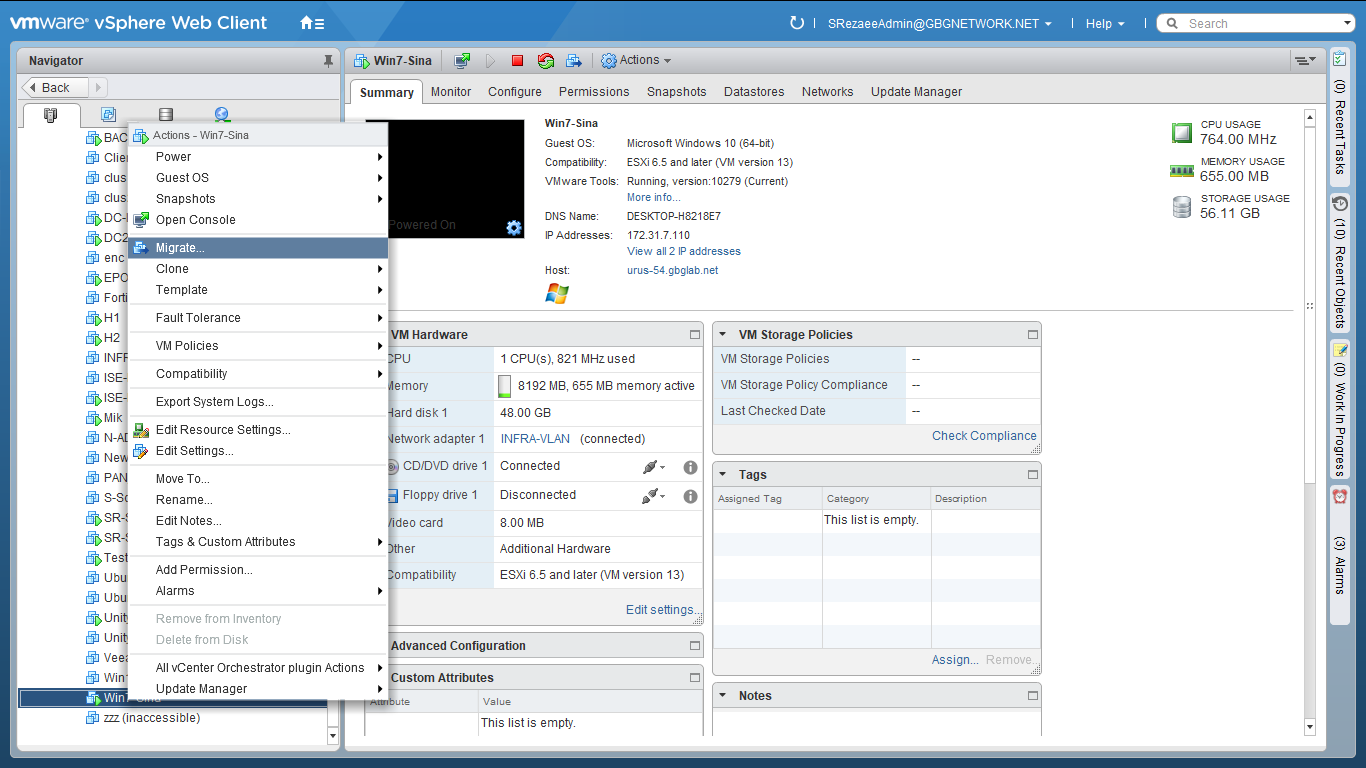The image size is (1366, 768).
Task: Collapse the VM Storage Policies section
Action: [723, 335]
